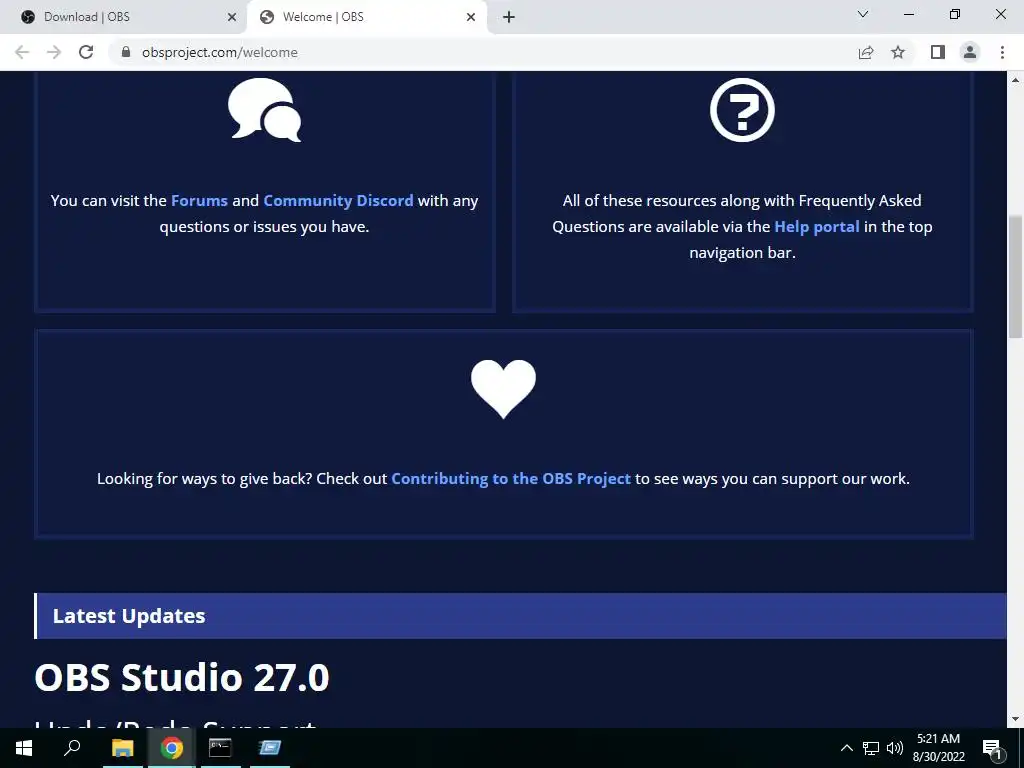
Task: Open a new browser tab
Action: click(509, 18)
